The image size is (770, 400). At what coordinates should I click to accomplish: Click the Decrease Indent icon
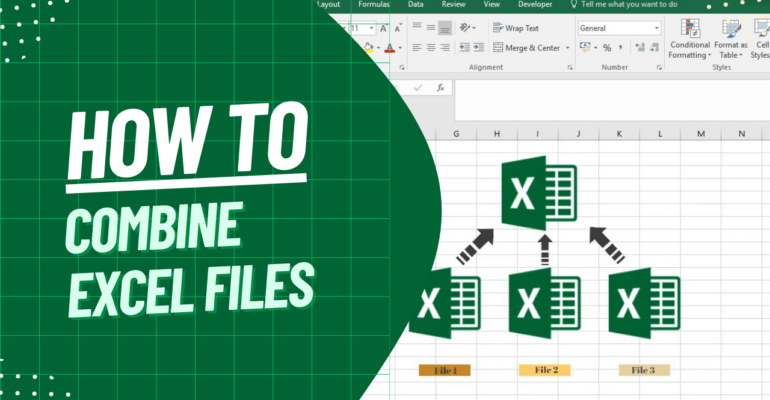pyautogui.click(x=464, y=48)
